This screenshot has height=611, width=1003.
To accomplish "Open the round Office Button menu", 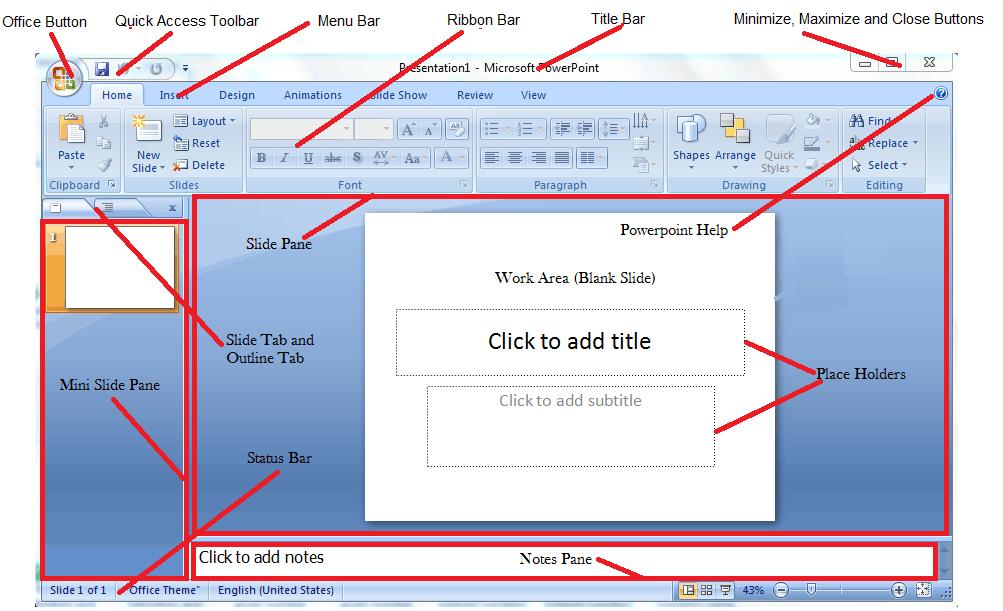I will 64,79.
